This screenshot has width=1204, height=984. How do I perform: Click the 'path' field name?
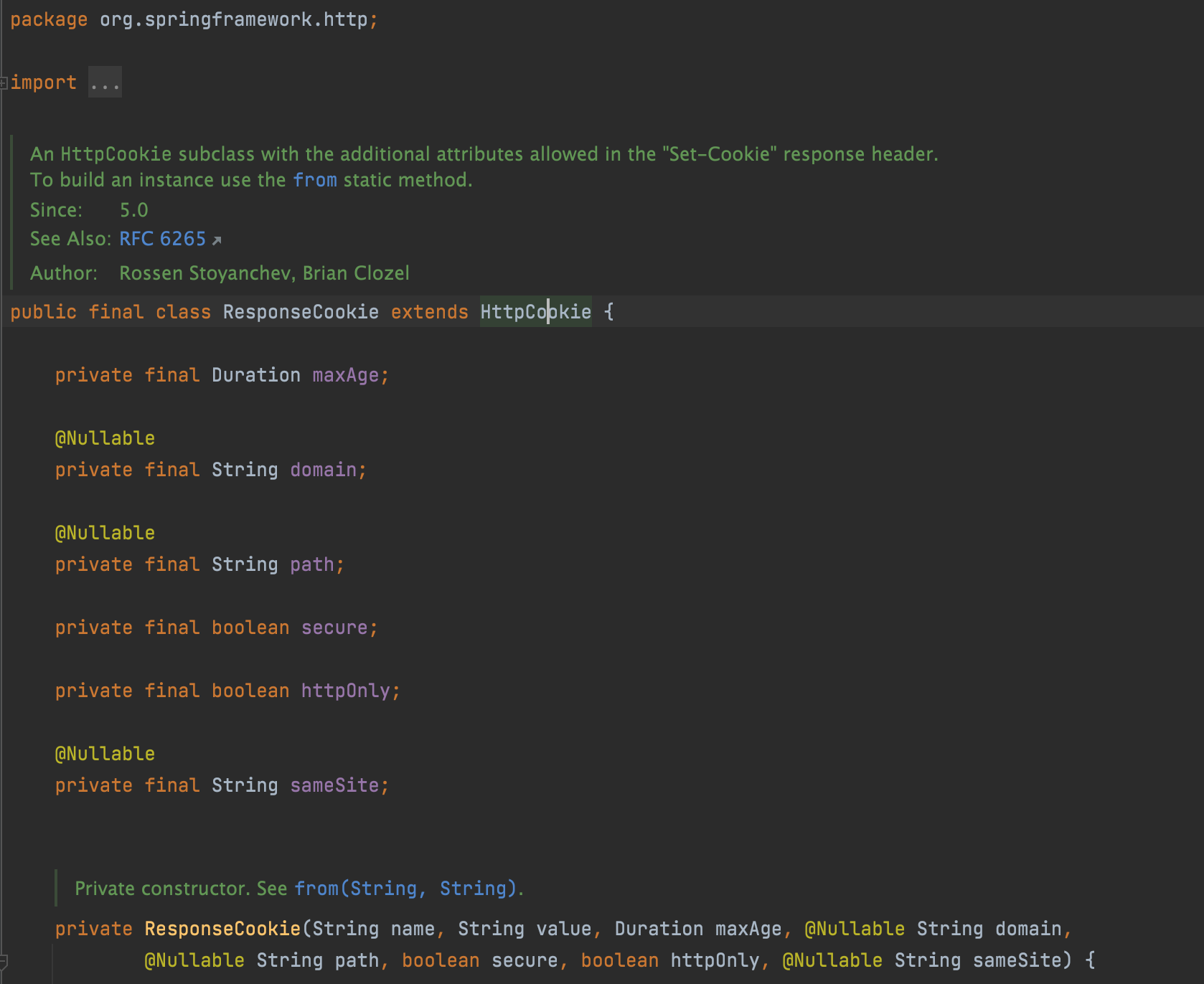[x=312, y=564]
